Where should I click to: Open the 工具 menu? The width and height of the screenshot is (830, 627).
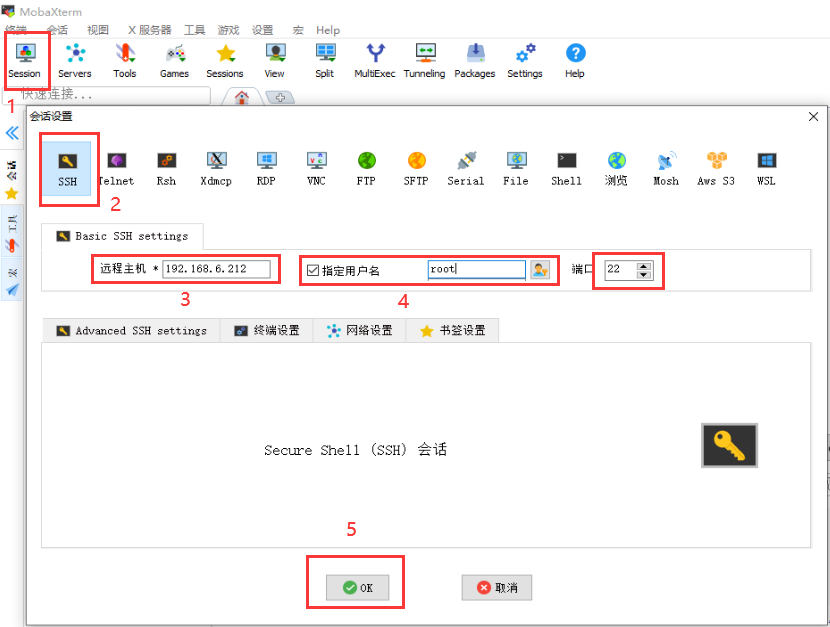(x=194, y=30)
